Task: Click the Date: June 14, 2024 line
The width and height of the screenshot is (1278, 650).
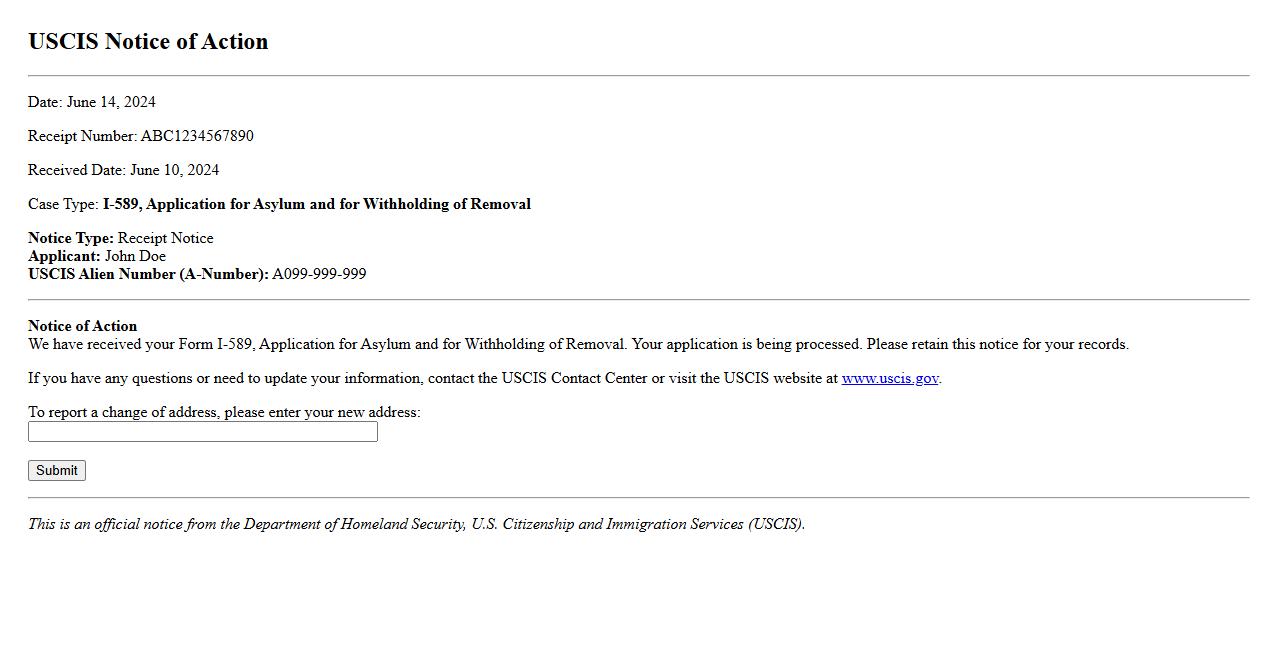Action: pos(92,102)
